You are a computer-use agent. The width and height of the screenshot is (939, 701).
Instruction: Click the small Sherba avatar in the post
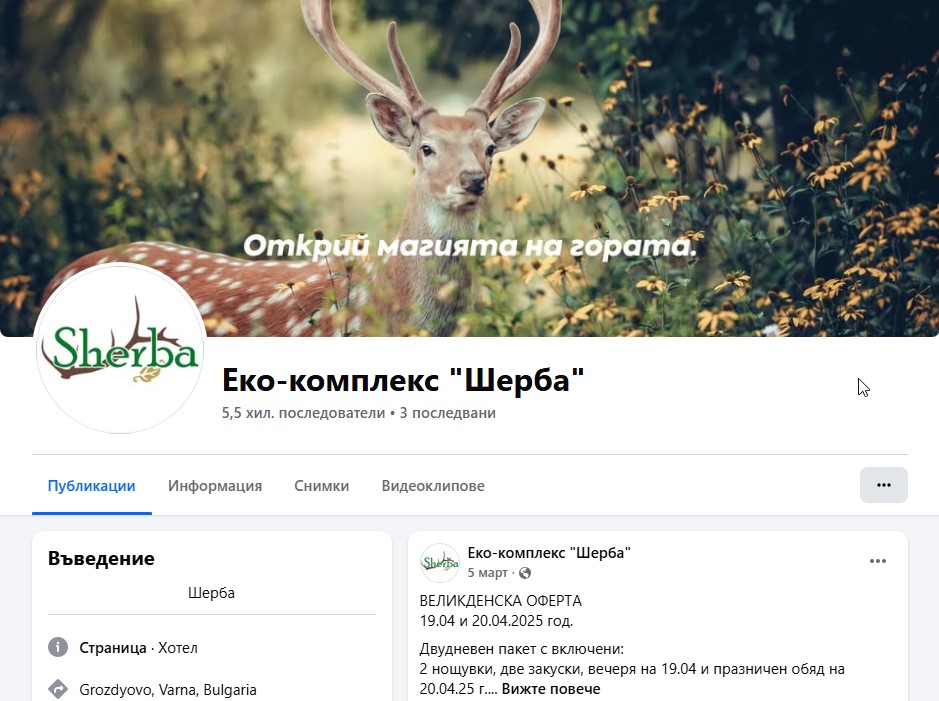click(x=439, y=563)
